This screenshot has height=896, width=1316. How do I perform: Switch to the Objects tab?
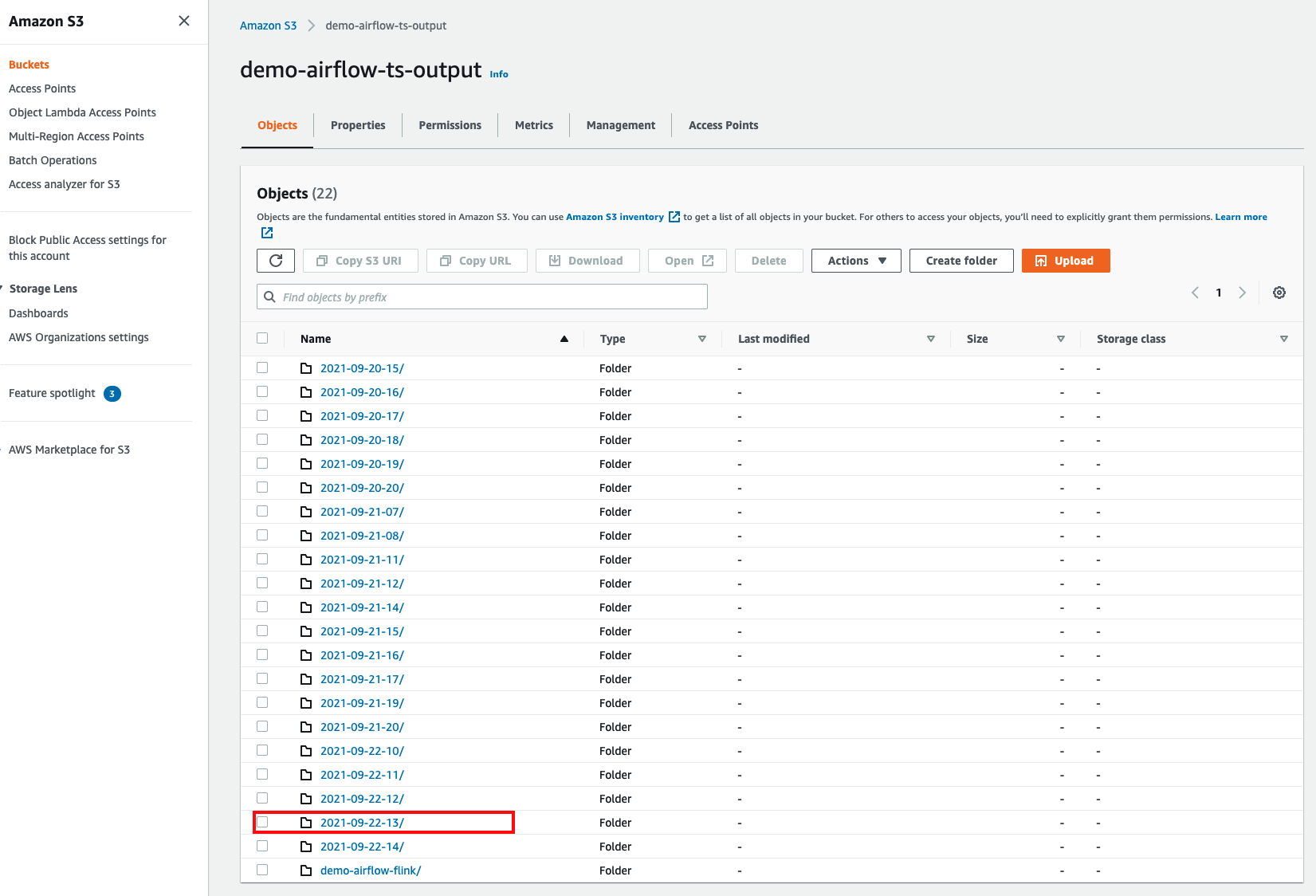click(x=277, y=125)
